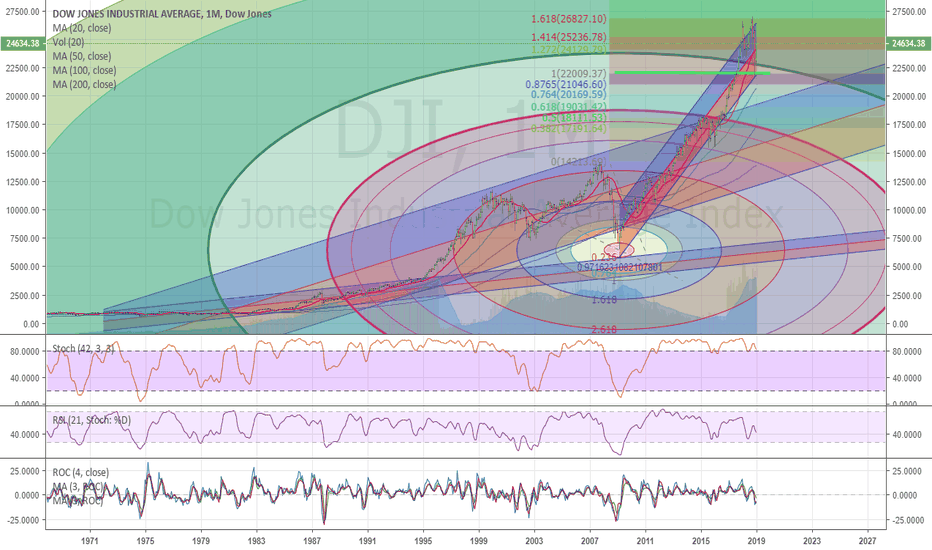Click the MA (50, close) indicator label
The height and width of the screenshot is (550, 932).
tap(81, 56)
